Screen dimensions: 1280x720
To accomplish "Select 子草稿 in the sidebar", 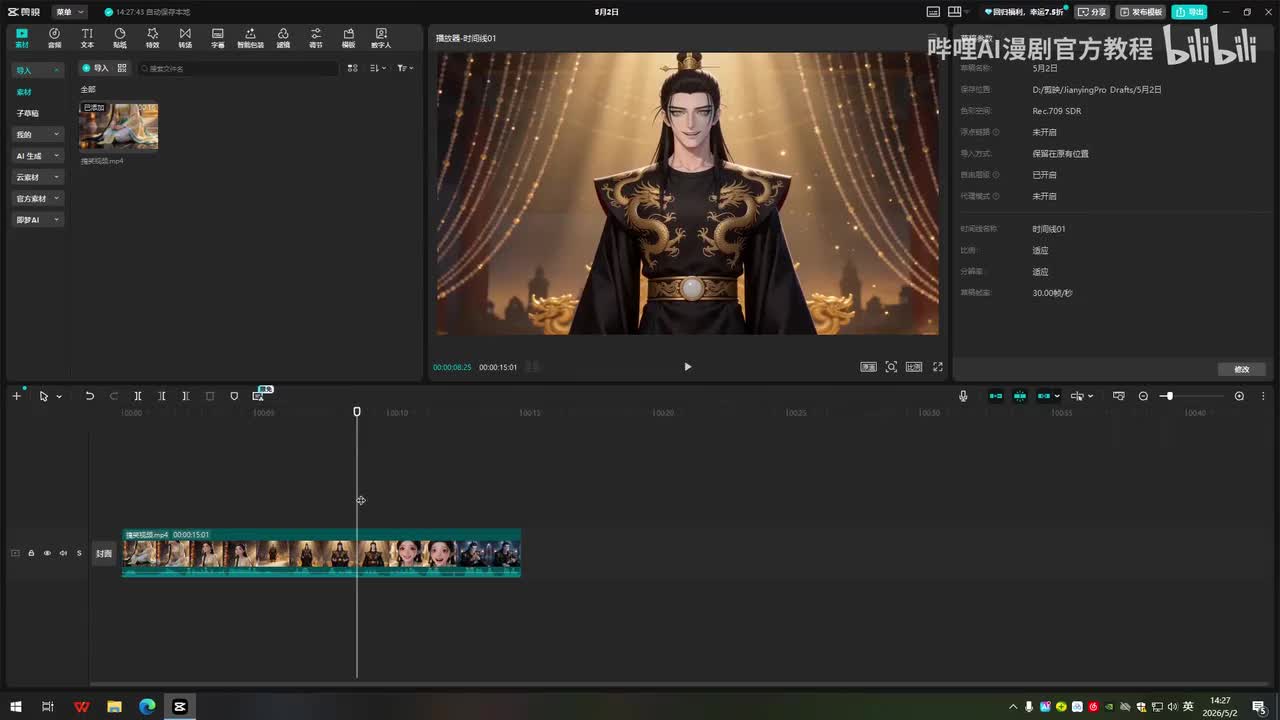I will (x=28, y=113).
